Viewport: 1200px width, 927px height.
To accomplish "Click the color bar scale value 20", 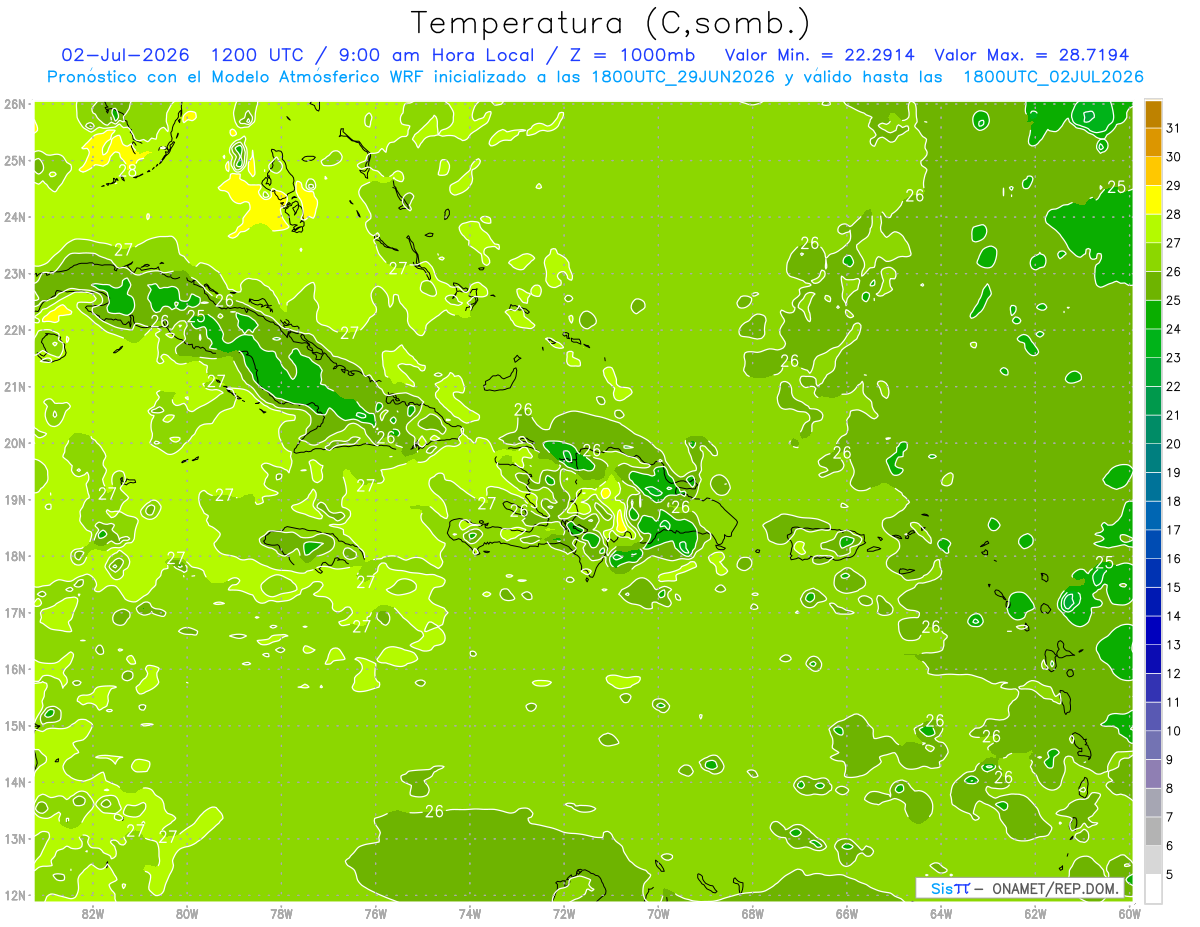I will point(1174,444).
